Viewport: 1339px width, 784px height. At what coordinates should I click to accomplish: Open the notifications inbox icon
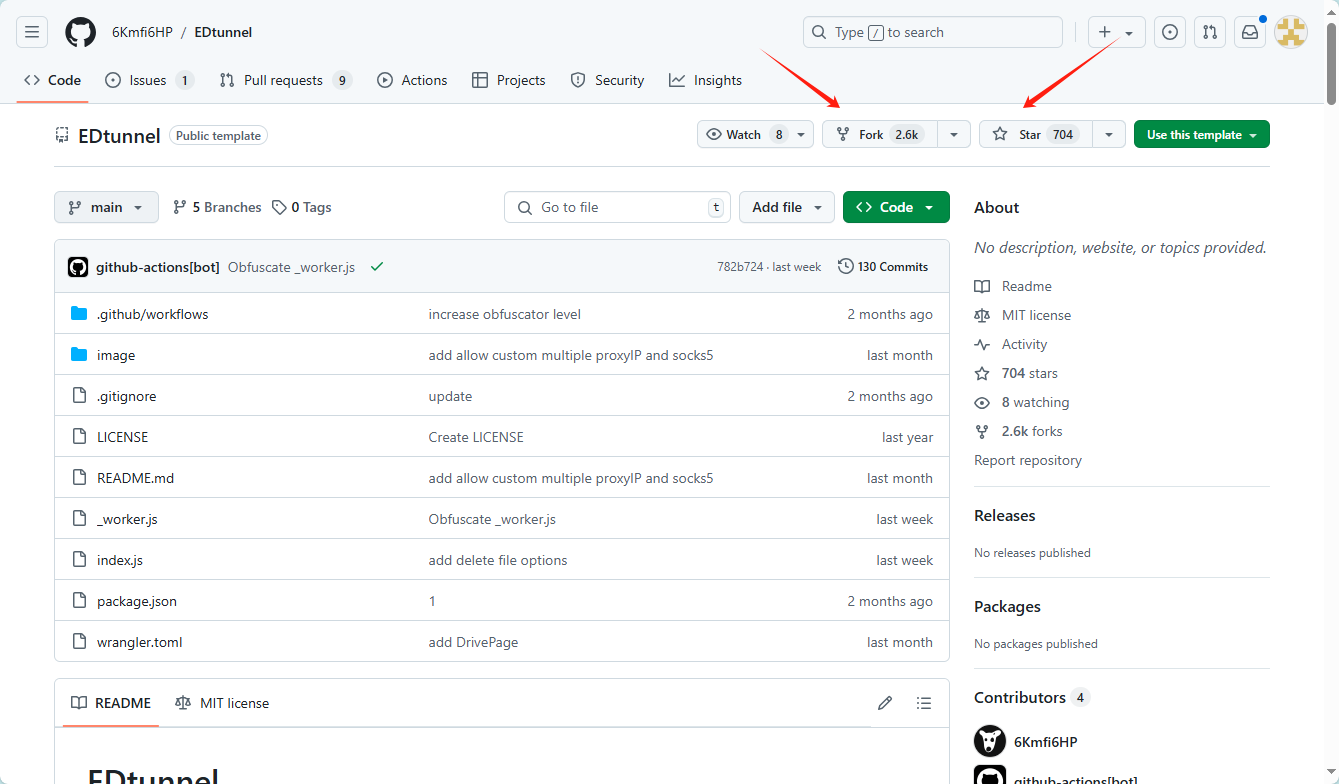(x=1250, y=32)
